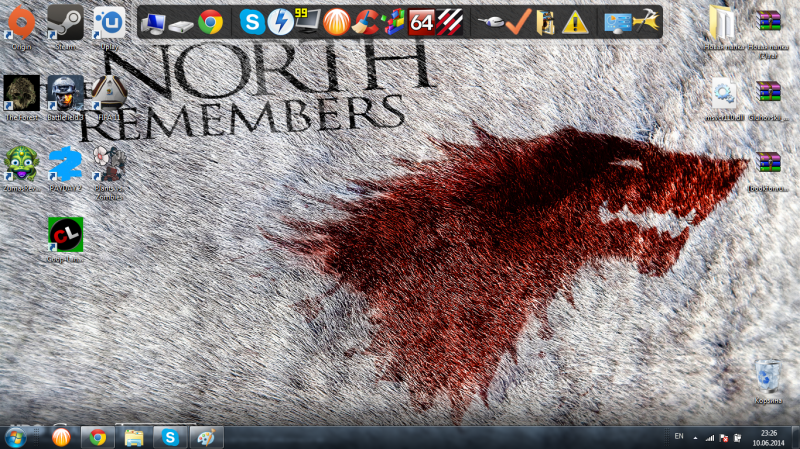Launch Chrome from the top dock
Image resolution: width=800 pixels, height=449 pixels.
coord(210,22)
